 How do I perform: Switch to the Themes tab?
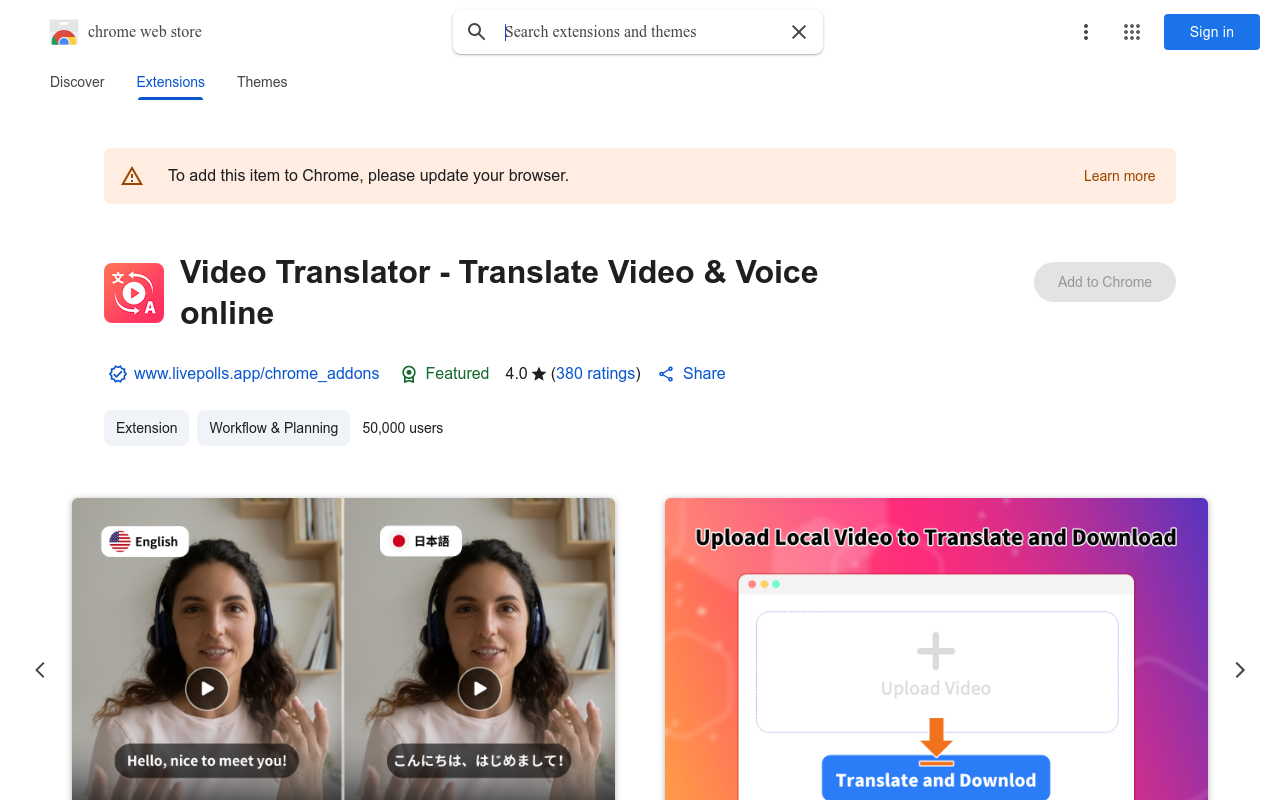[262, 82]
